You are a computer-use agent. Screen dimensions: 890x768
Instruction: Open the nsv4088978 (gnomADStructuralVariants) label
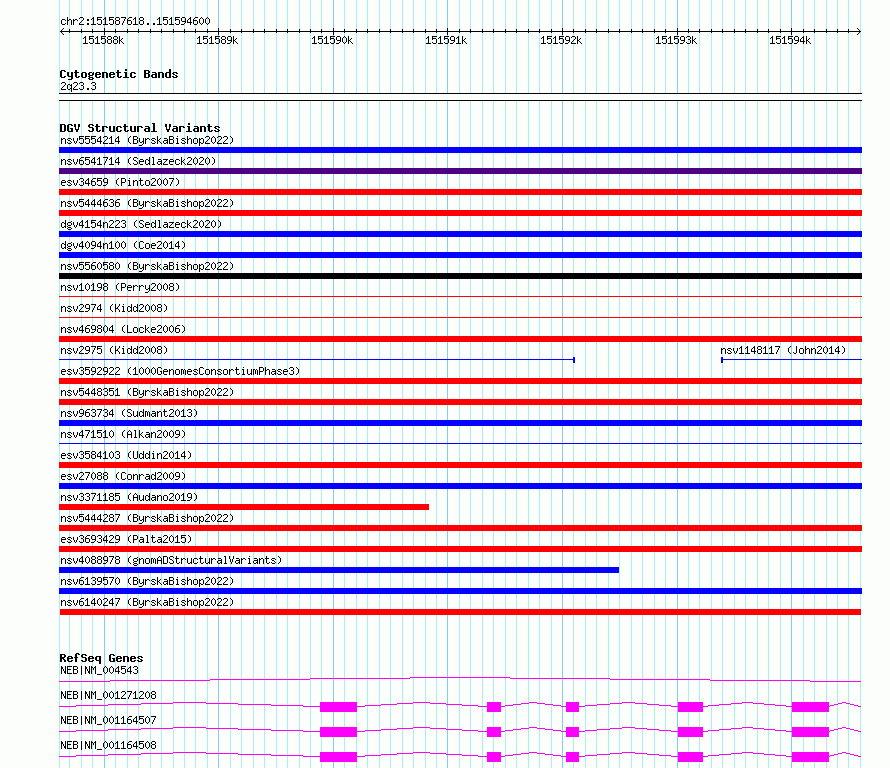coord(171,560)
